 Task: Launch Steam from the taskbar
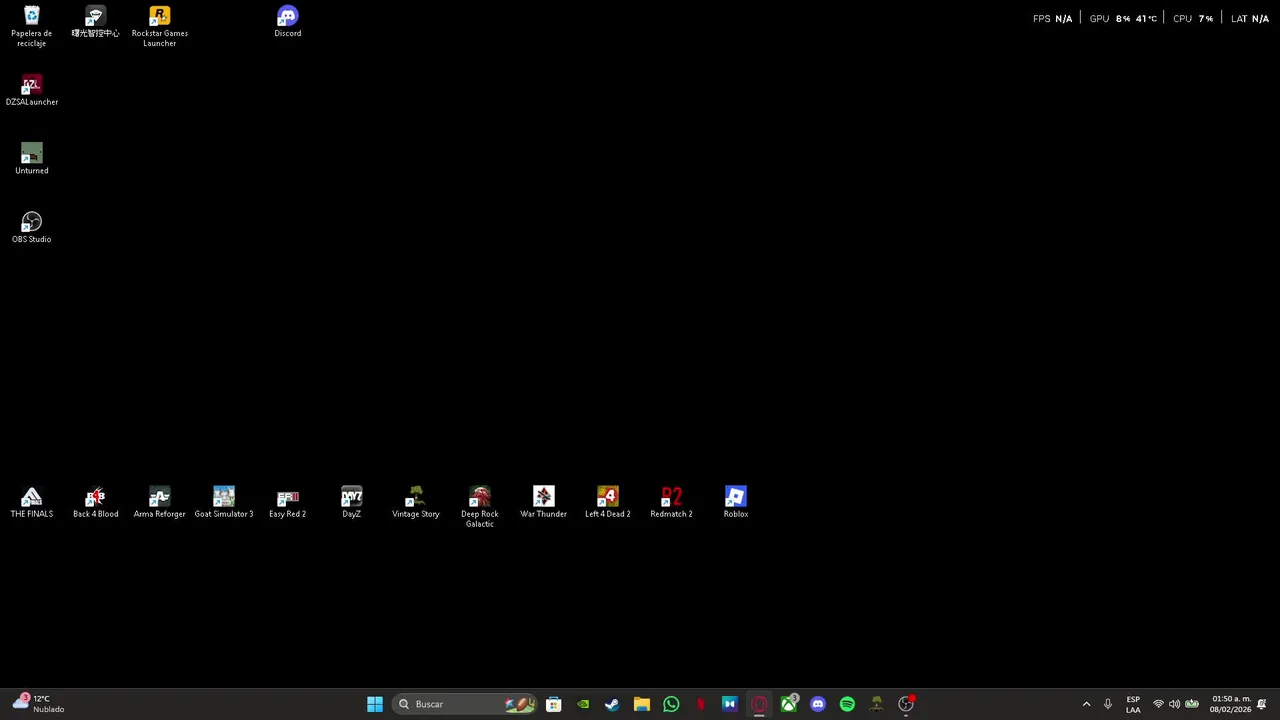612,704
